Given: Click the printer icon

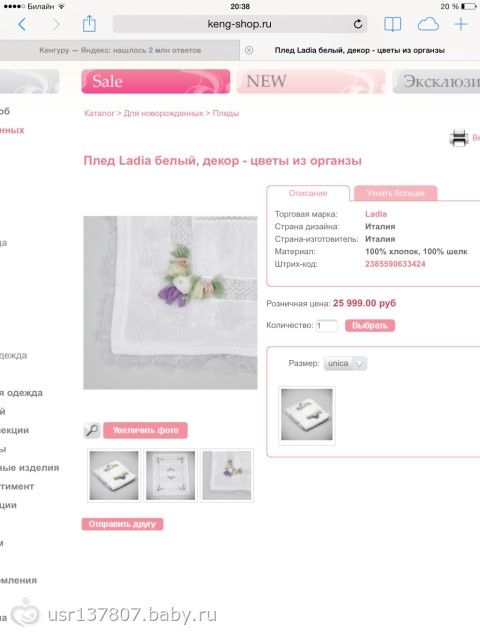Looking at the screenshot, I should [459, 138].
